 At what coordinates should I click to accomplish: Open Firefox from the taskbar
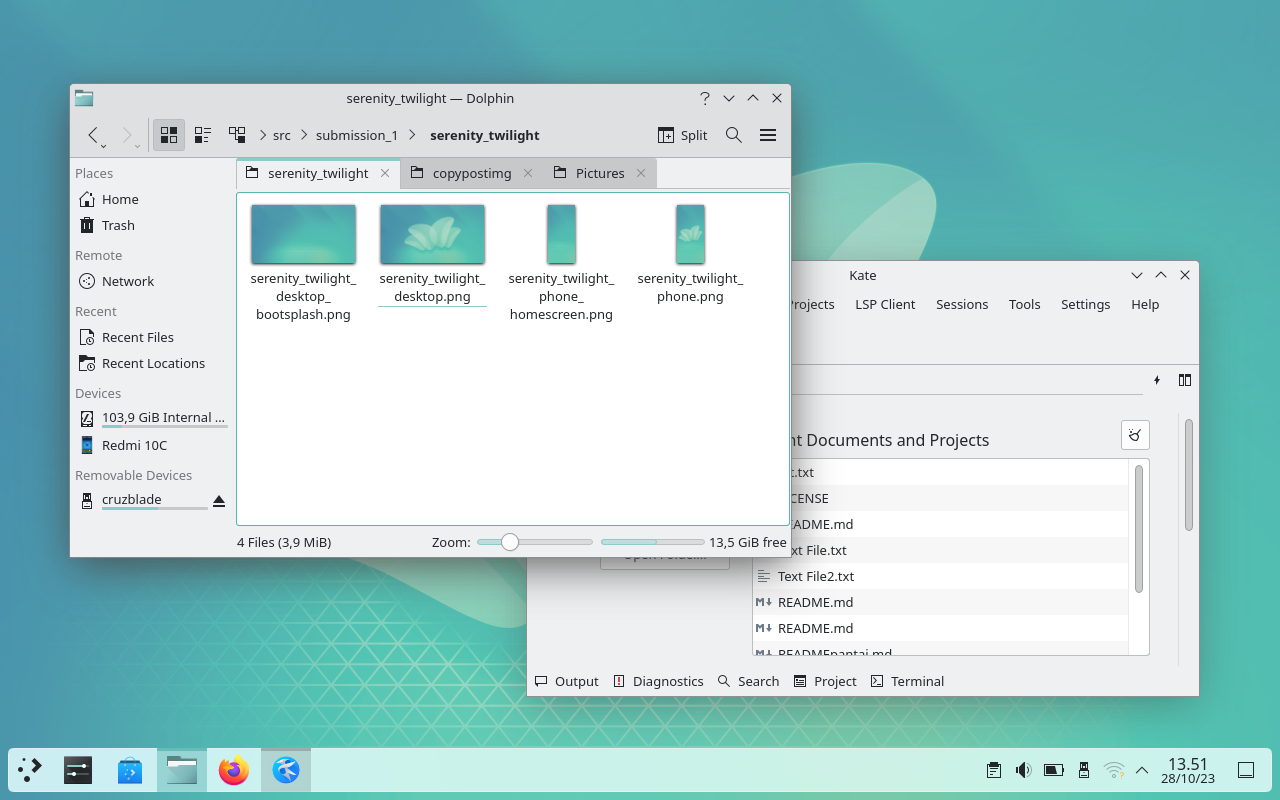click(x=233, y=770)
